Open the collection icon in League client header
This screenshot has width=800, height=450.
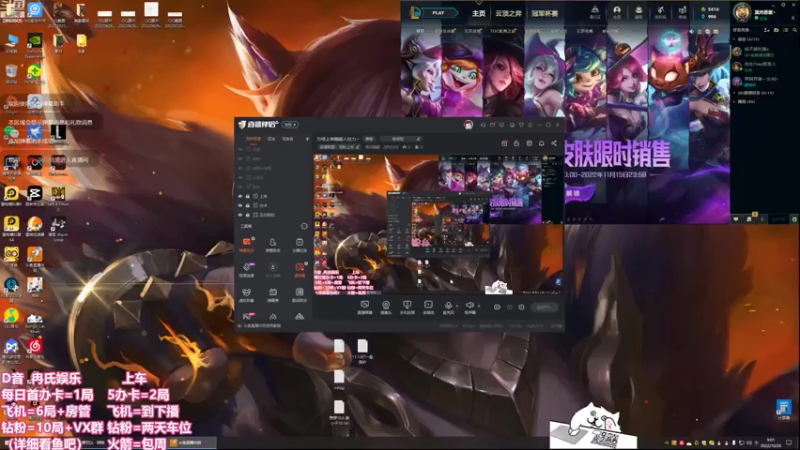pos(638,11)
